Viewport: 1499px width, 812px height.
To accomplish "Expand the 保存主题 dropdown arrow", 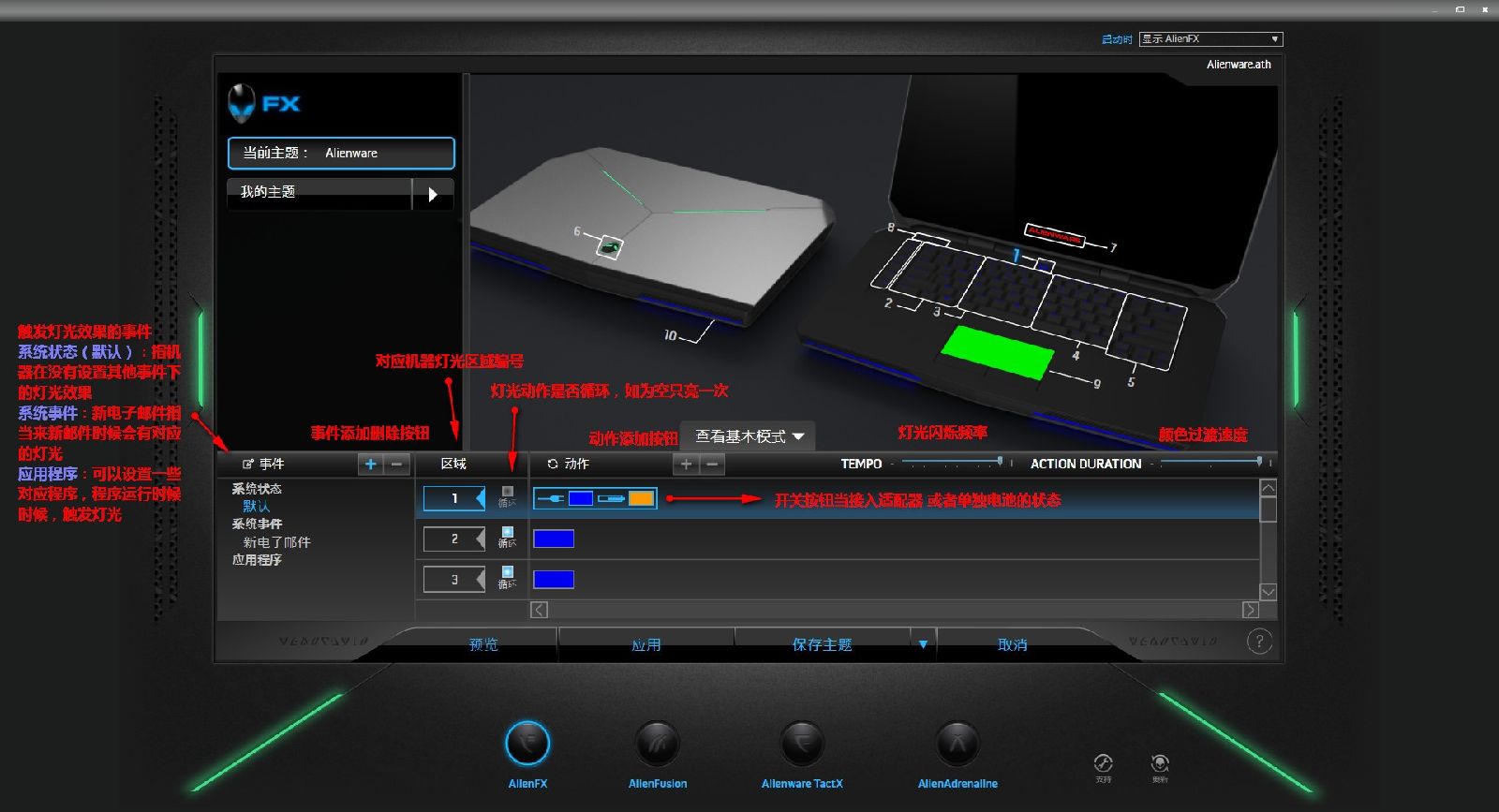I will click(923, 644).
